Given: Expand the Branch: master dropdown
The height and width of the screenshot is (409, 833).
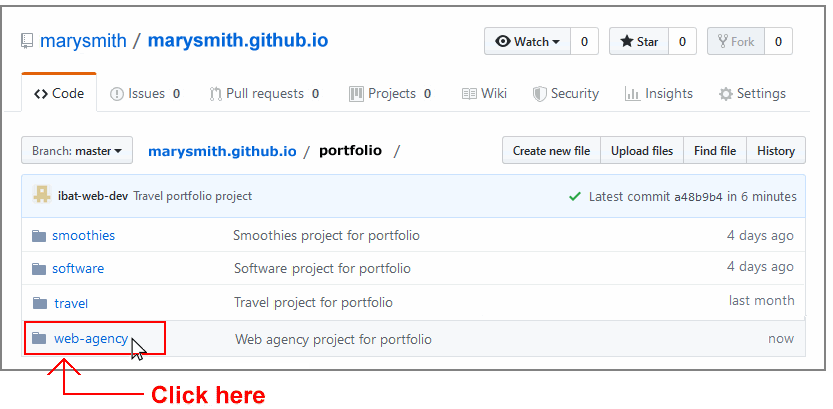Looking at the screenshot, I should (77, 151).
